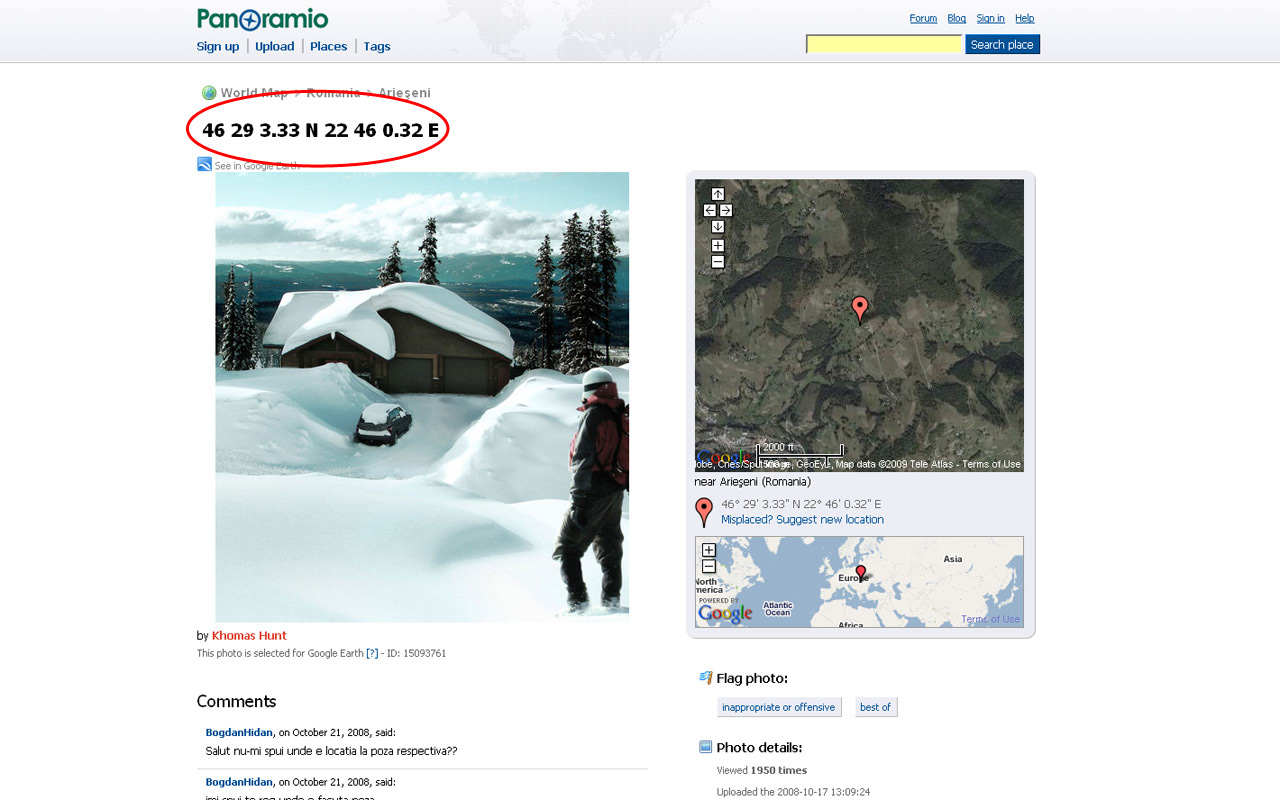Screen dimensions: 1280x800
Task: Open the snowy cabin photo
Action: click(422, 397)
